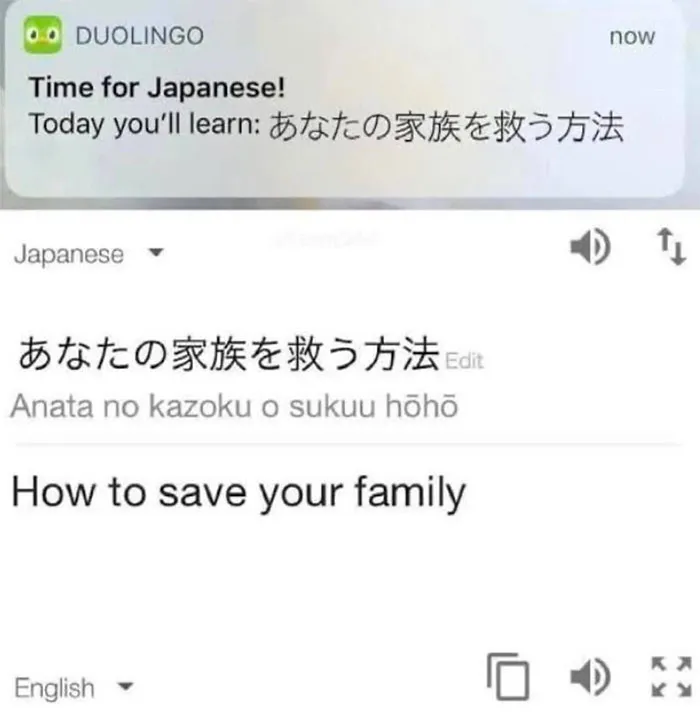
Task: Open the Japanese source language dropdown
Action: click(88, 254)
